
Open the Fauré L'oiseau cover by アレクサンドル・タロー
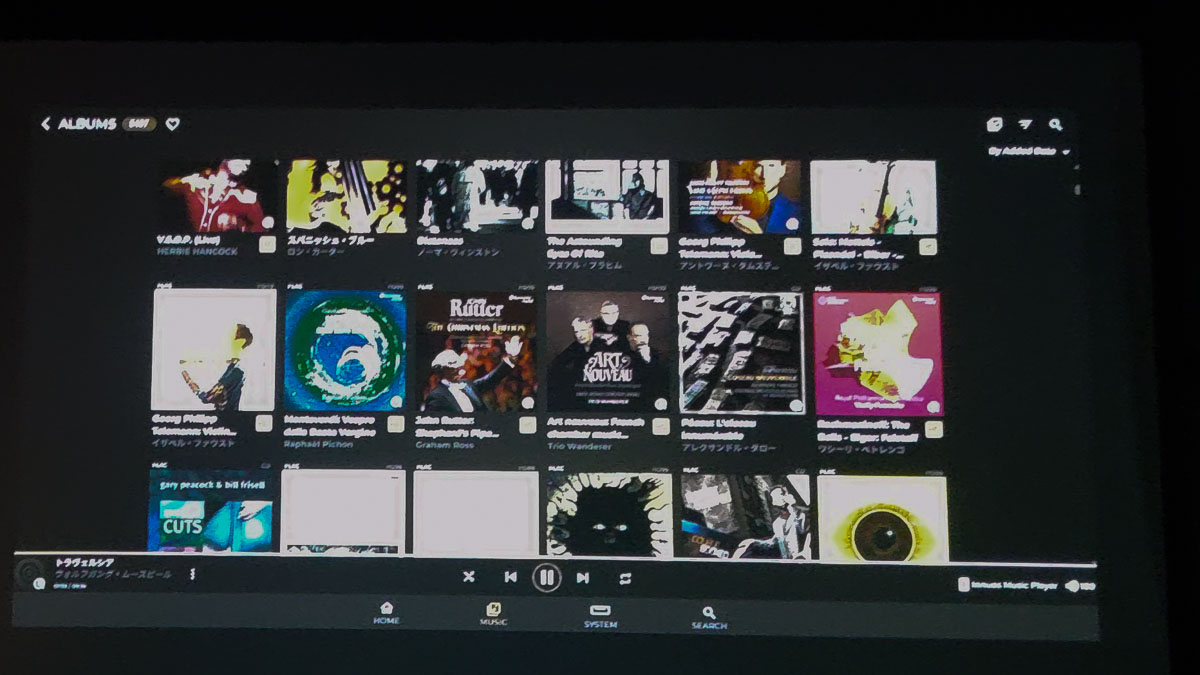tap(742, 352)
